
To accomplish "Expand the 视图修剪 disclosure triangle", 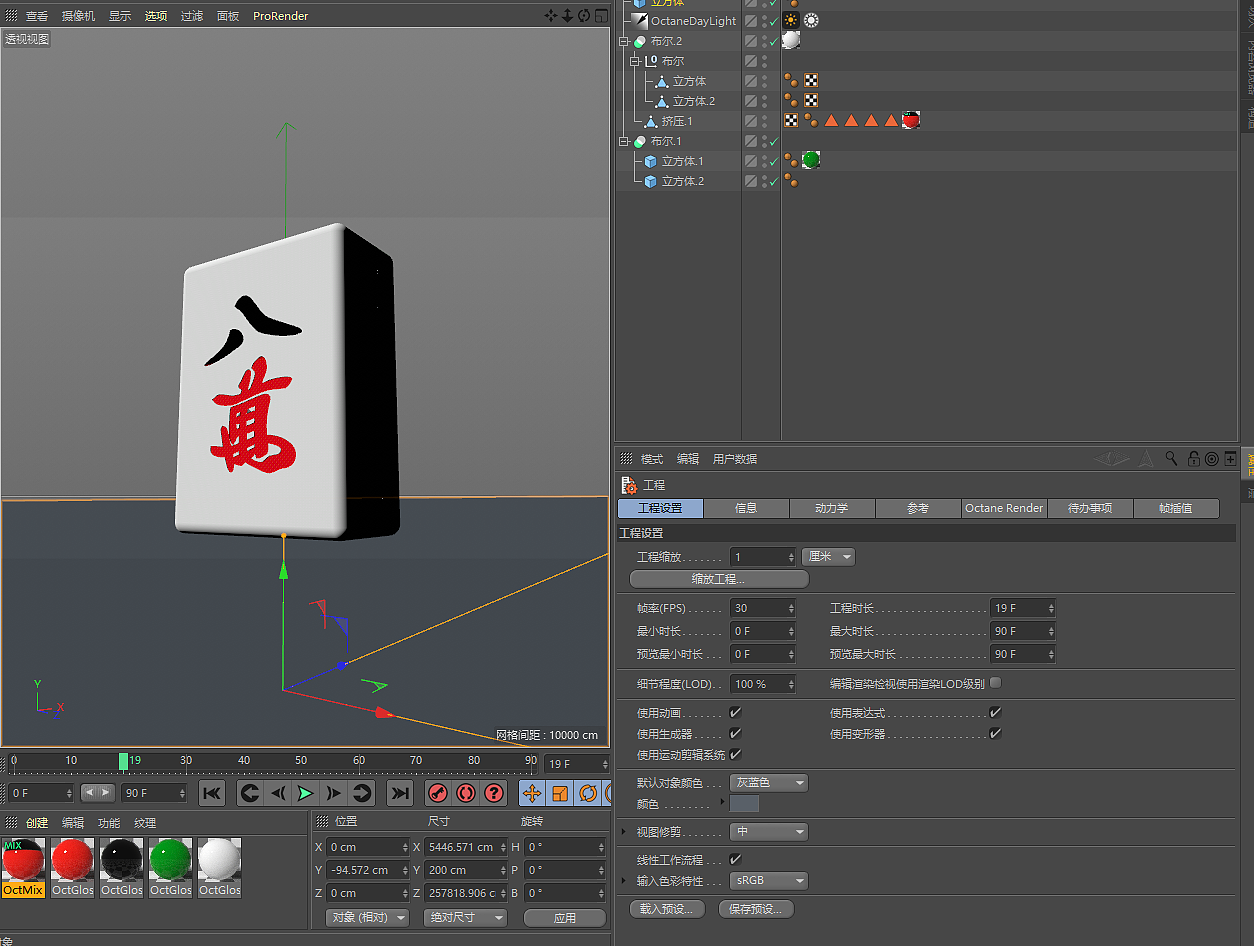I will pos(624,832).
